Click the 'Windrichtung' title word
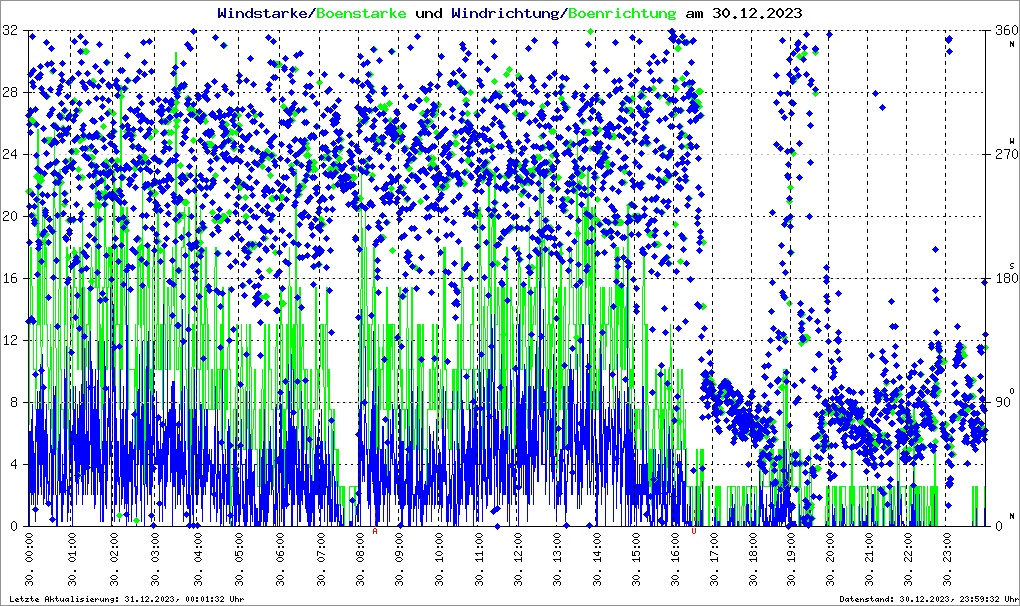 pos(505,13)
